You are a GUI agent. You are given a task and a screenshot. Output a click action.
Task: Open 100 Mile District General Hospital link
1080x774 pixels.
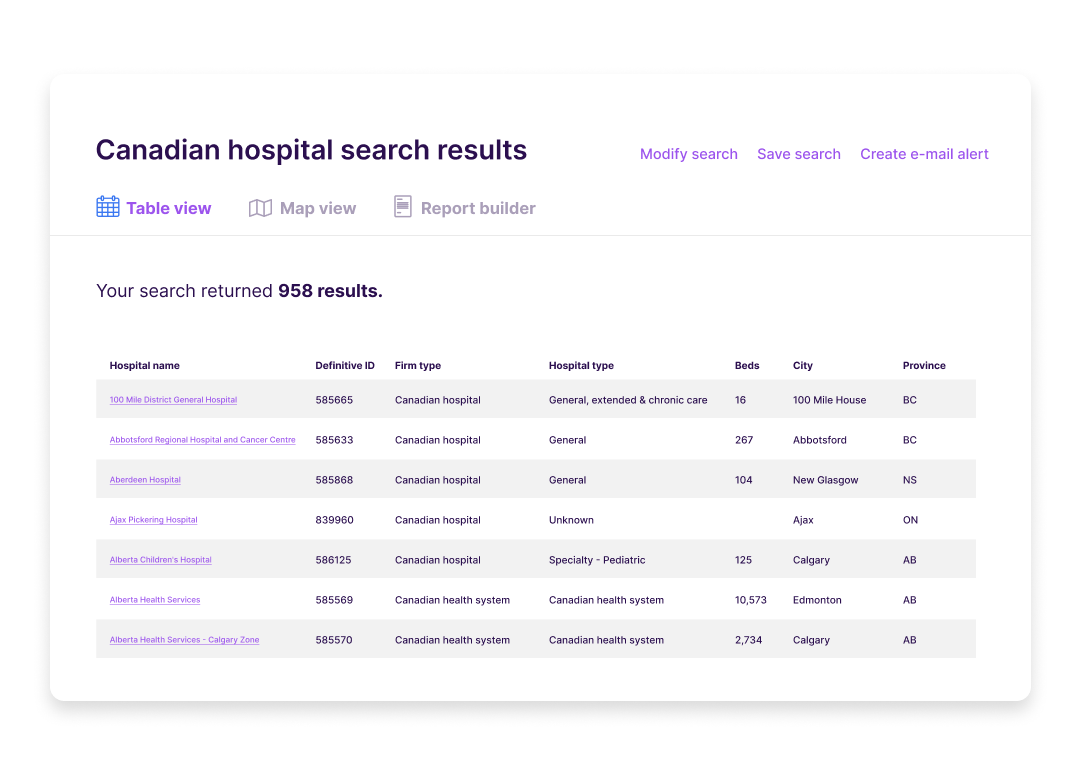click(x=174, y=400)
